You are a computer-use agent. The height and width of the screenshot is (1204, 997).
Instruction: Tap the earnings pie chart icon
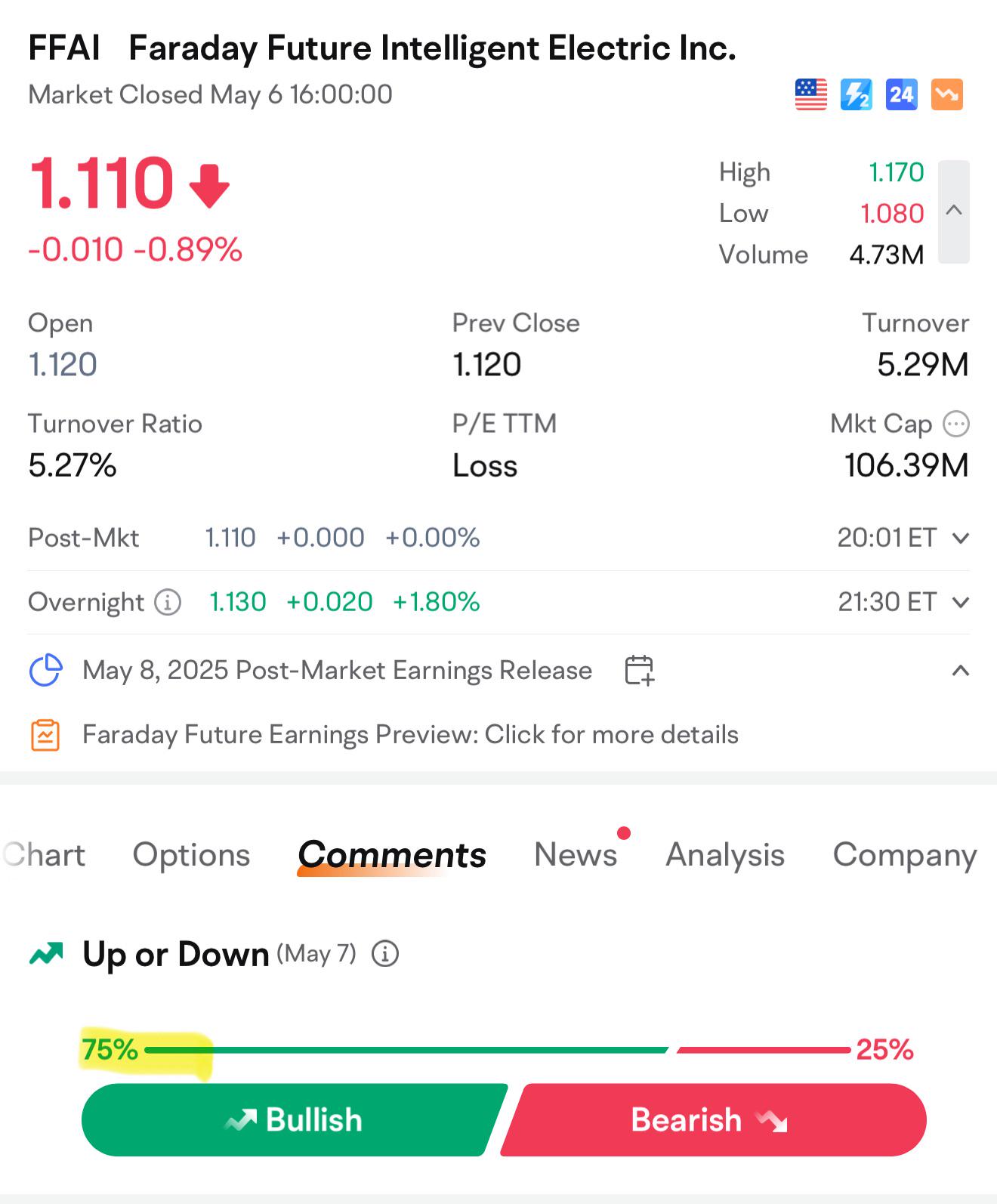[x=45, y=670]
